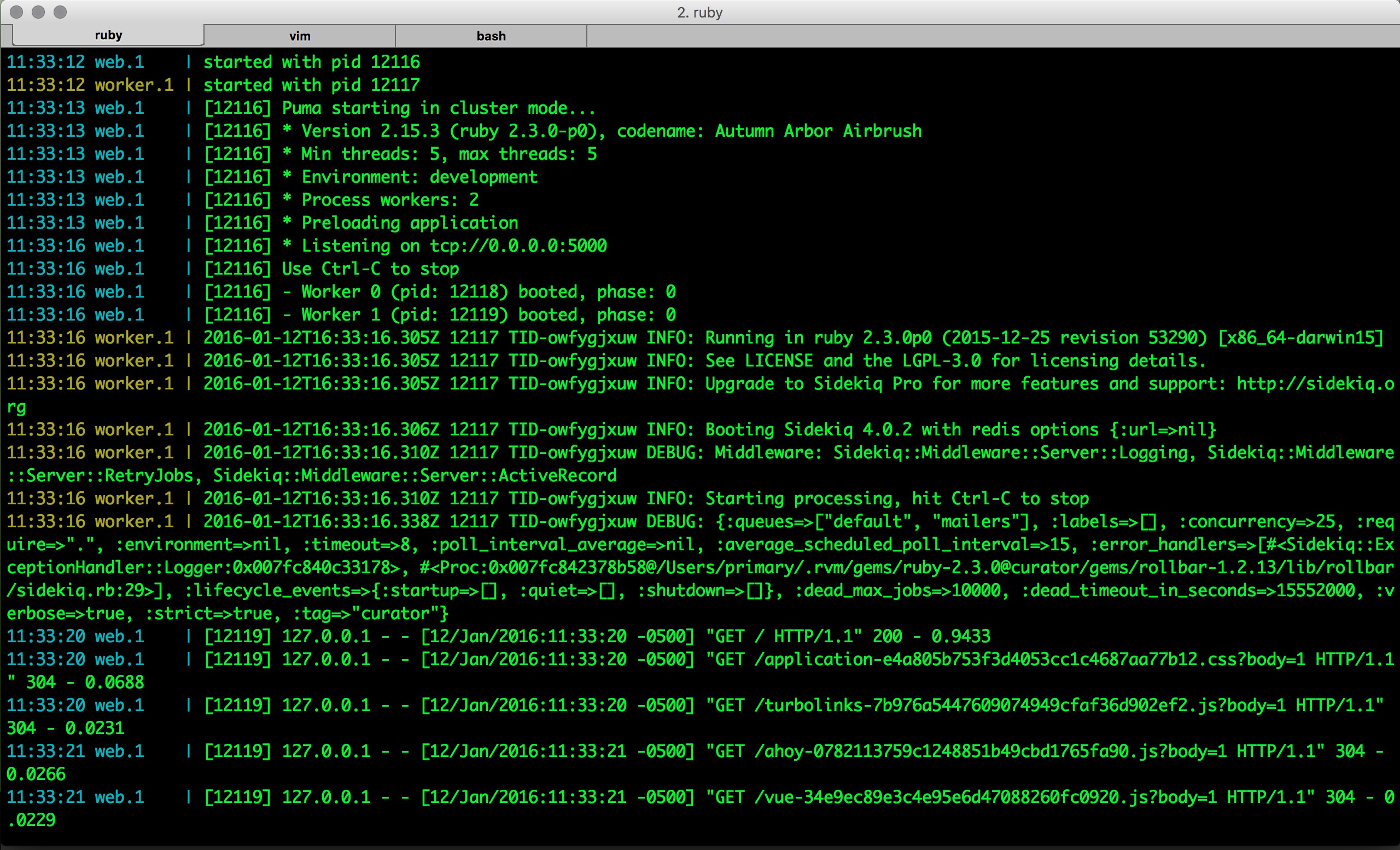1400x850 pixels.
Task: Click '"GET / HTTP/1.1" 200' request
Action: click(x=803, y=636)
